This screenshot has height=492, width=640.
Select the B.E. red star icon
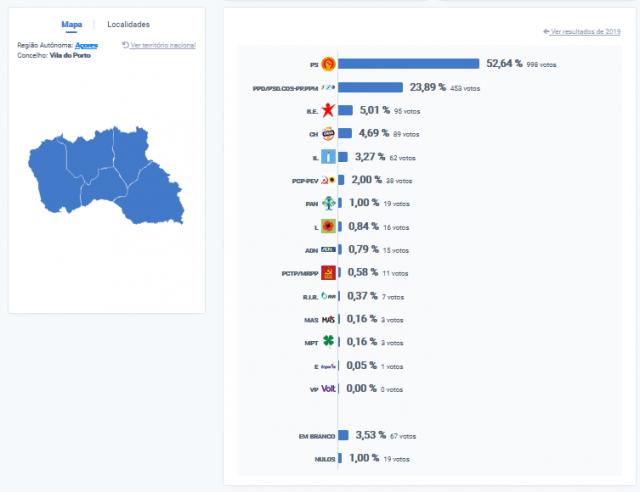click(328, 111)
